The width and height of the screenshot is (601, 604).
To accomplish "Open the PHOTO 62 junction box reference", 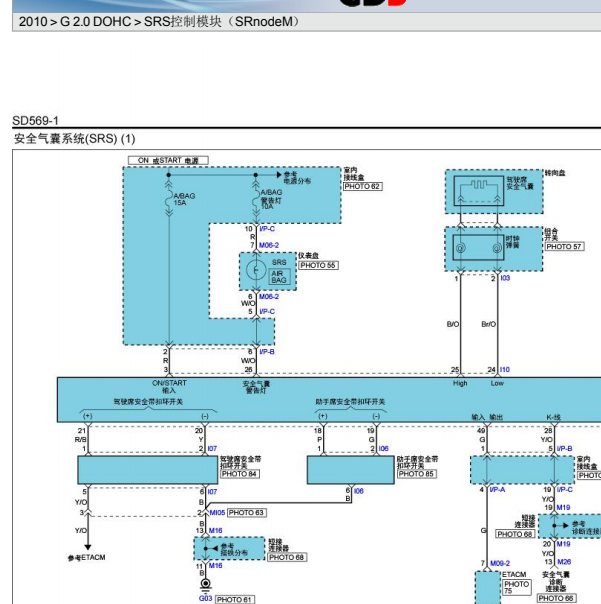I will tap(363, 186).
